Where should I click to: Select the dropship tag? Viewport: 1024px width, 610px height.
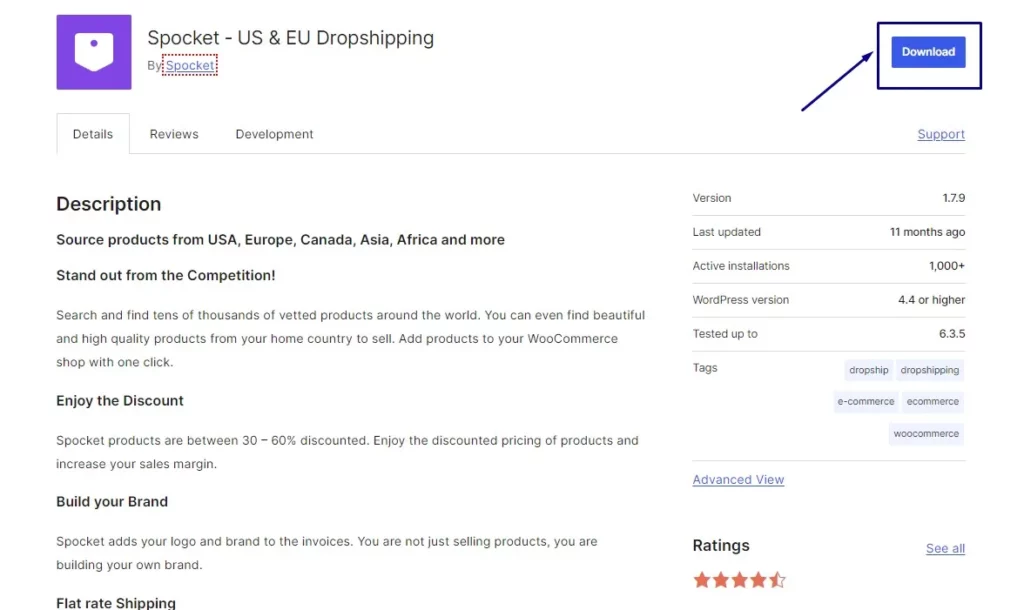click(x=869, y=370)
